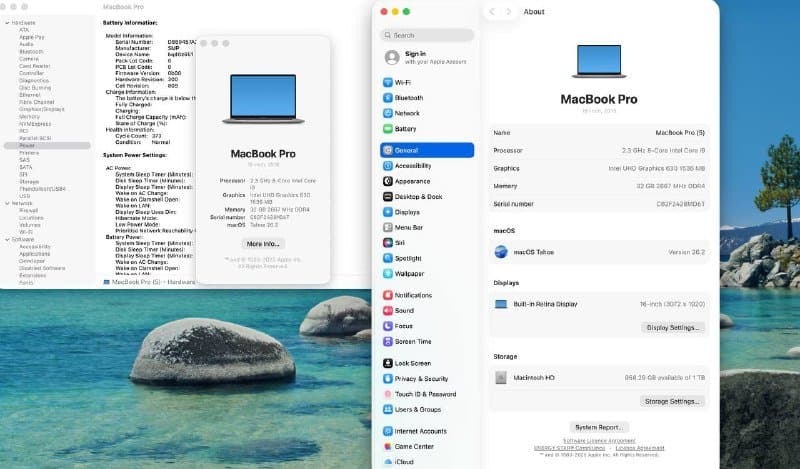The width and height of the screenshot is (800, 469).
Task: Click the macOS Tahoe version icon
Action: pyautogui.click(x=501, y=252)
